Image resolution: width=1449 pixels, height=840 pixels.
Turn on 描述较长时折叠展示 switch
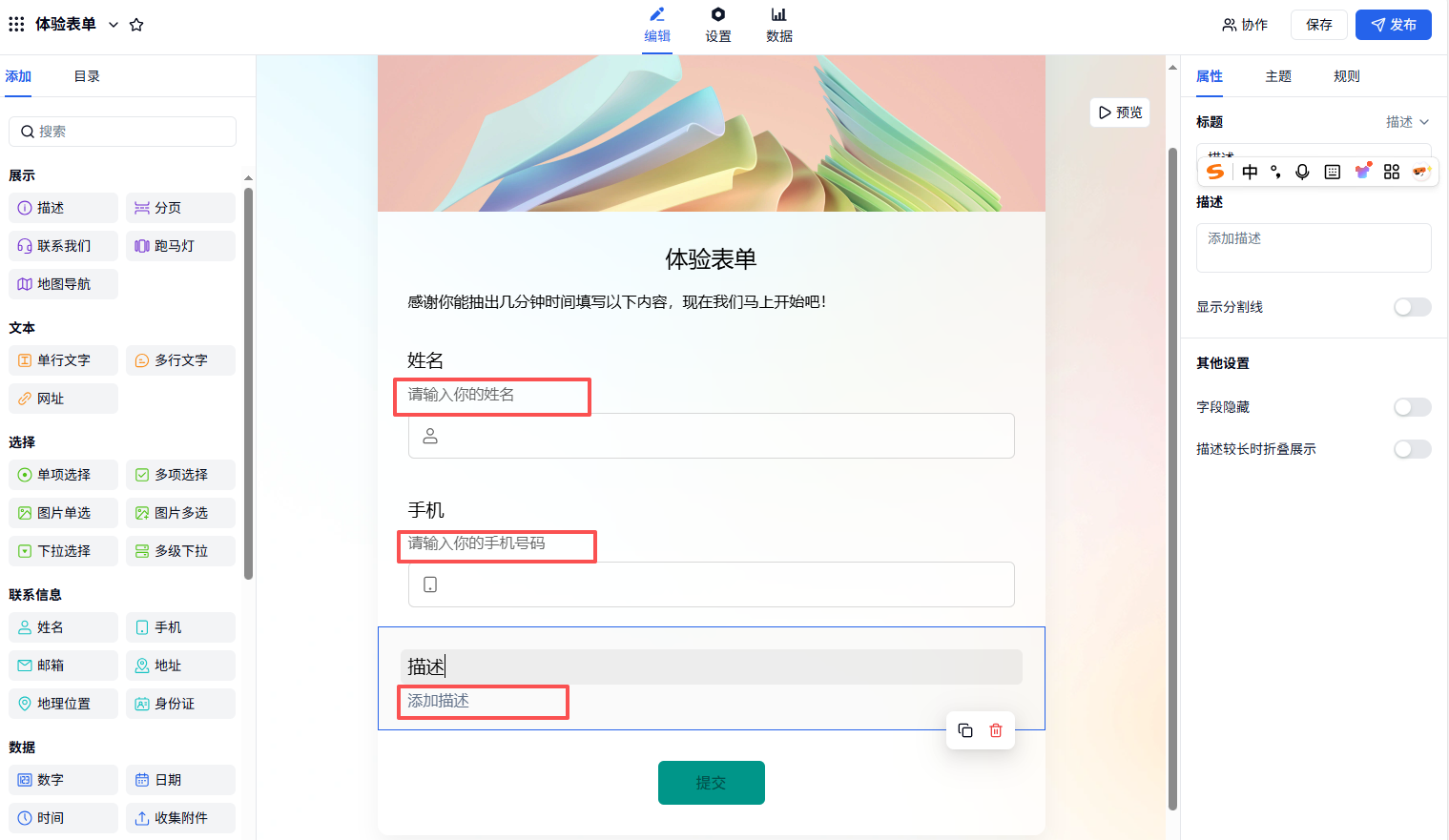(1412, 449)
